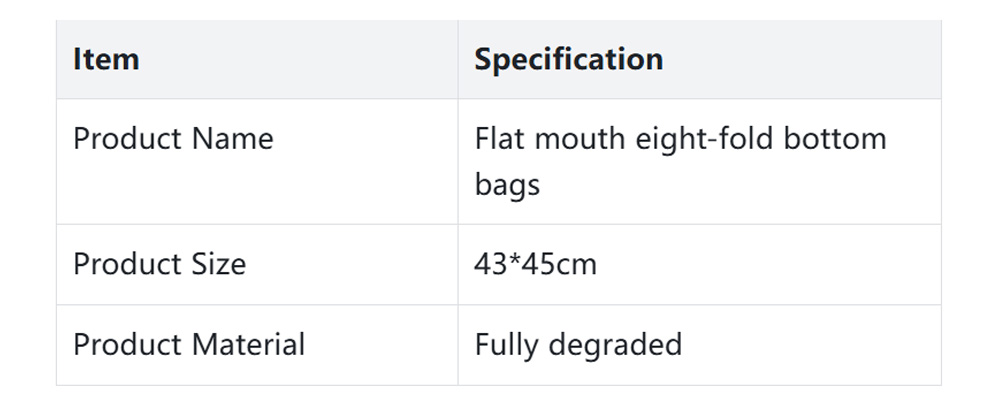Screen dimensions: 1000x408
Task: Click the "43*45cm" size value
Action: click(535, 264)
